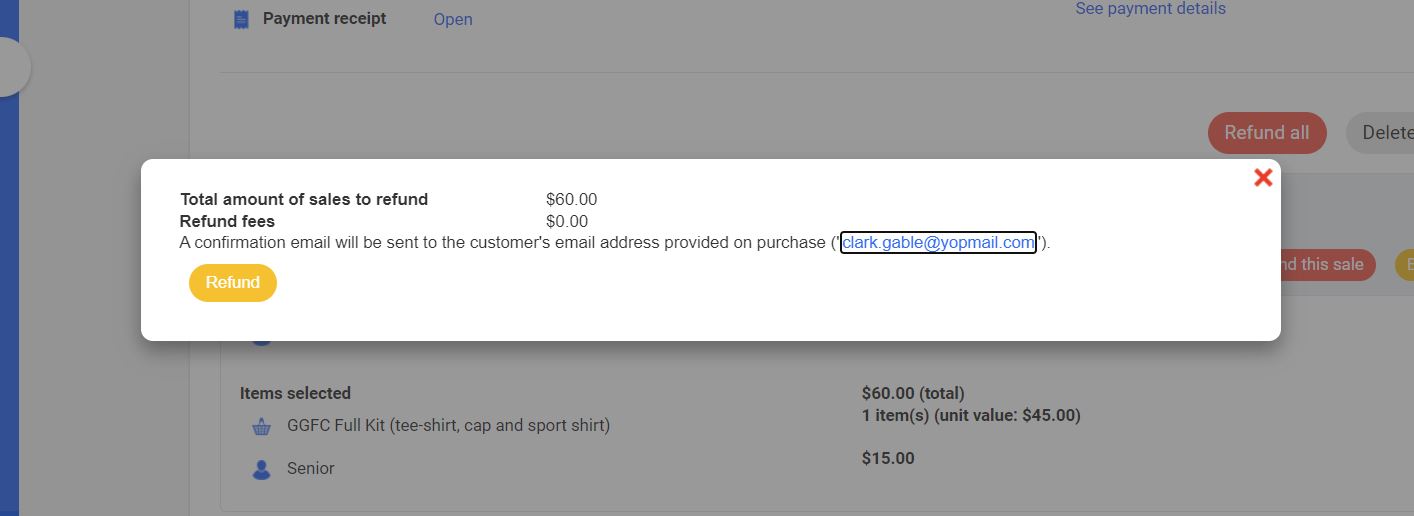
Task: Confirm with the yellow Refund button
Action: (x=233, y=283)
